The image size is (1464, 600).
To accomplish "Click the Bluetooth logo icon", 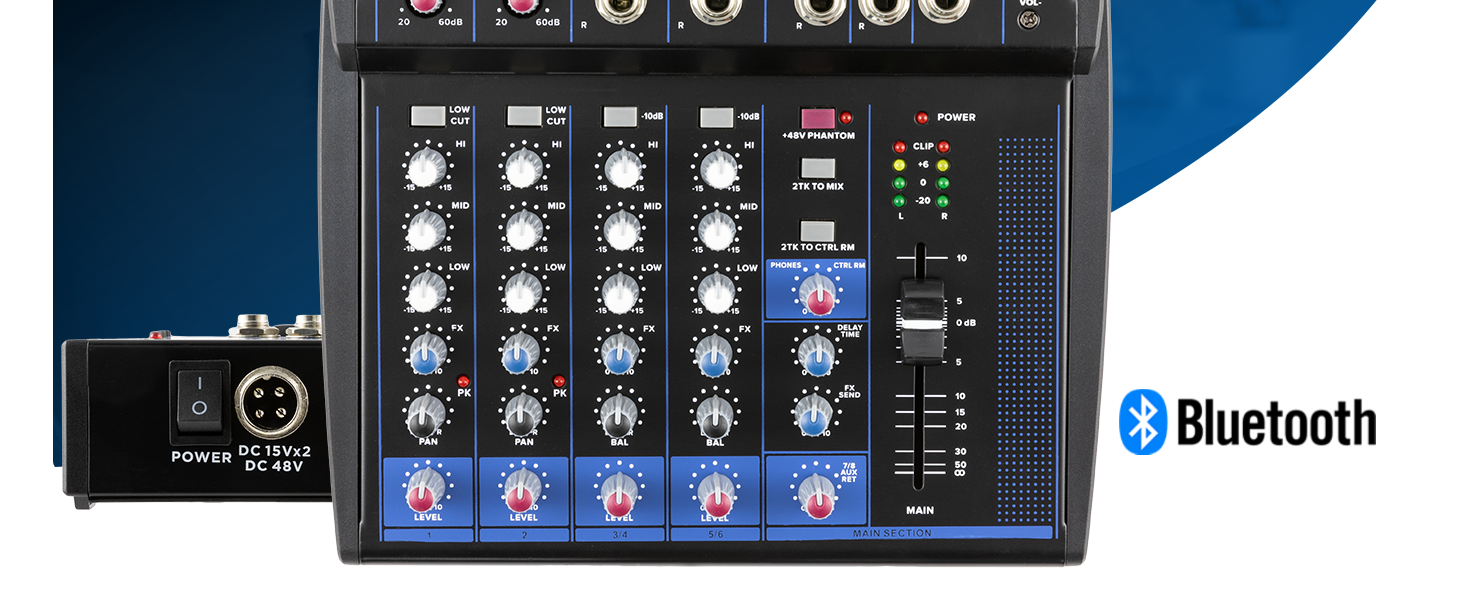I will pos(1142,422).
